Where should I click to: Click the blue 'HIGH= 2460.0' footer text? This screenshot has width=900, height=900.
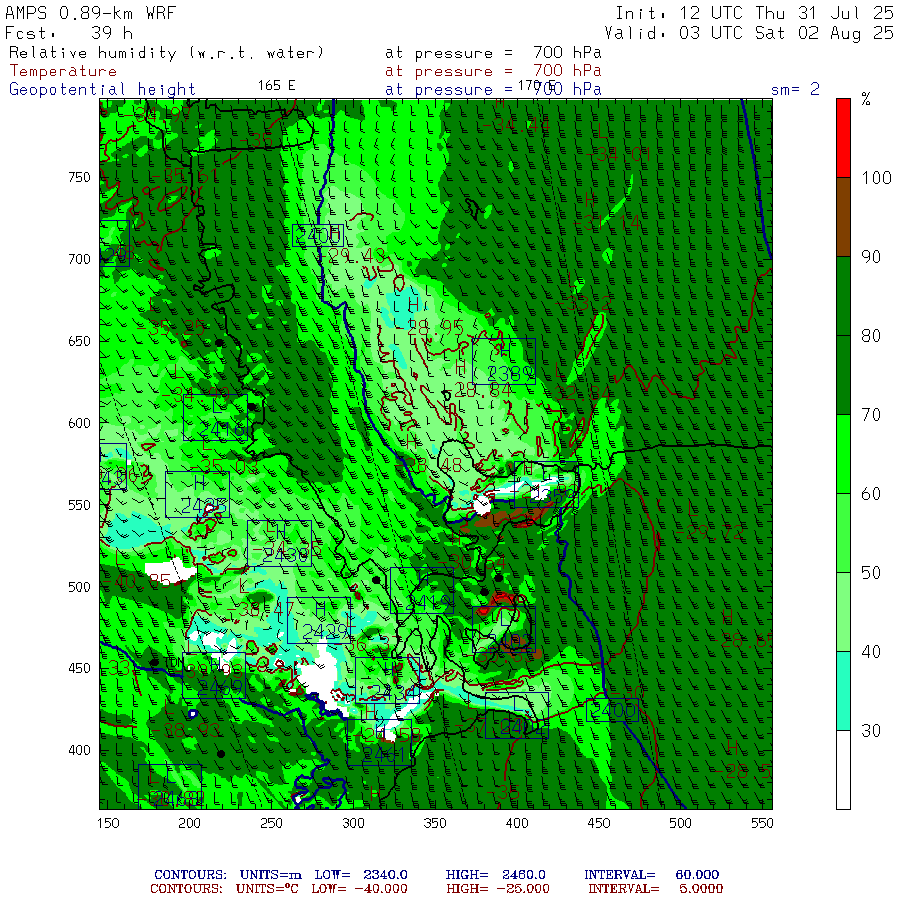pyautogui.click(x=495, y=875)
